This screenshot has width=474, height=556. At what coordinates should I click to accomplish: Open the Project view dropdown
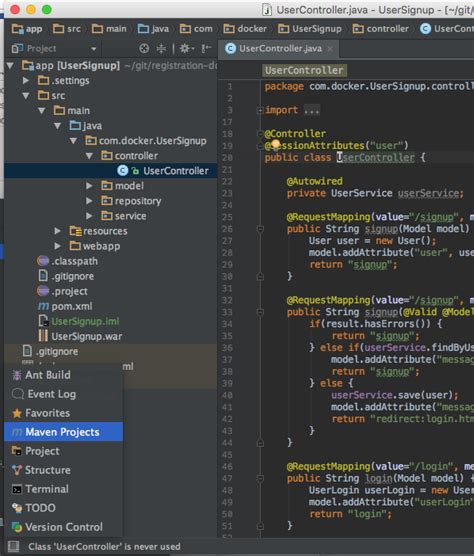pos(94,49)
